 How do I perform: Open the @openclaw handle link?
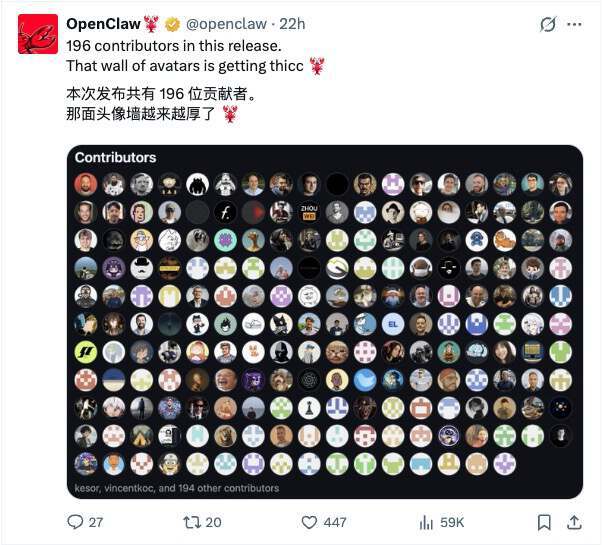226,24
